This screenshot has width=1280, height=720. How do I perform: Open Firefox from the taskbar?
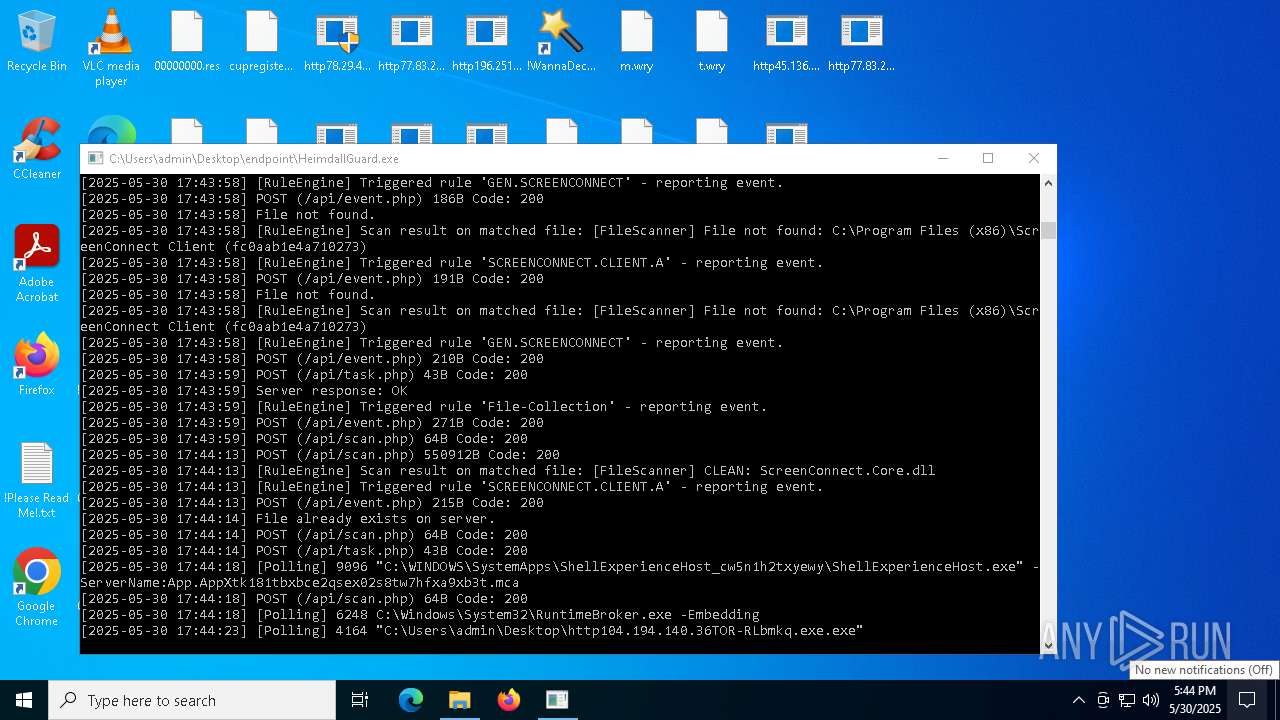click(509, 700)
